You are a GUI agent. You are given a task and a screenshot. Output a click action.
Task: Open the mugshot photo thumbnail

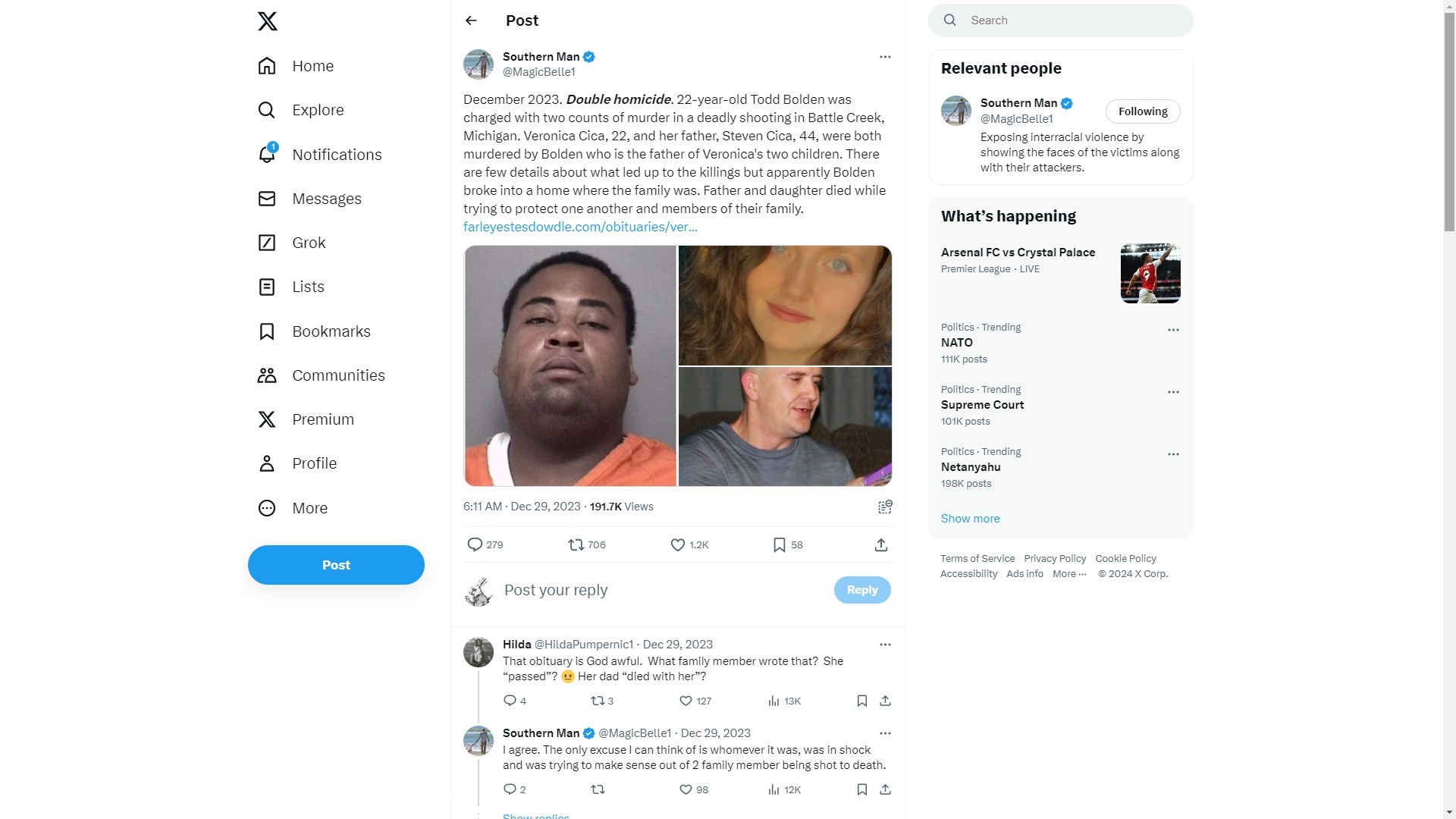click(570, 366)
